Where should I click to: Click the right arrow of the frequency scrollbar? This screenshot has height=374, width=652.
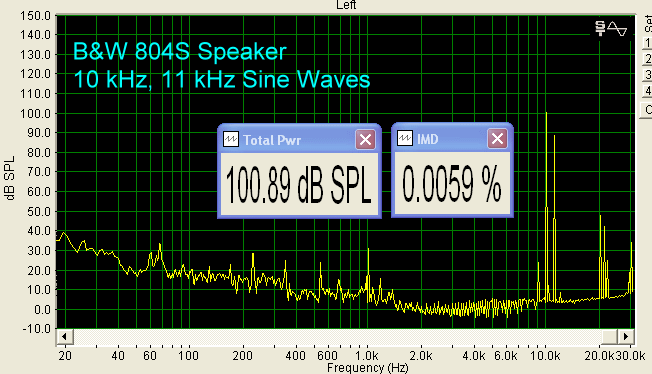tap(626, 336)
